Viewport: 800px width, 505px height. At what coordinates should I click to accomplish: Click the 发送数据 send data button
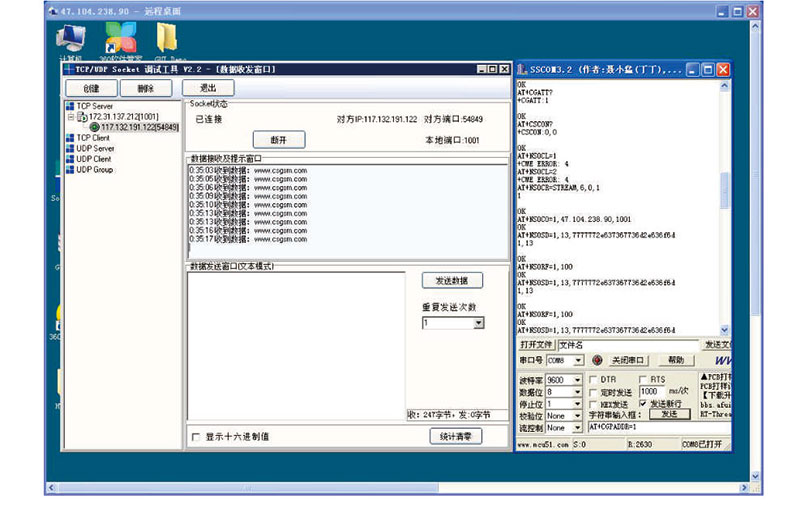click(452, 281)
